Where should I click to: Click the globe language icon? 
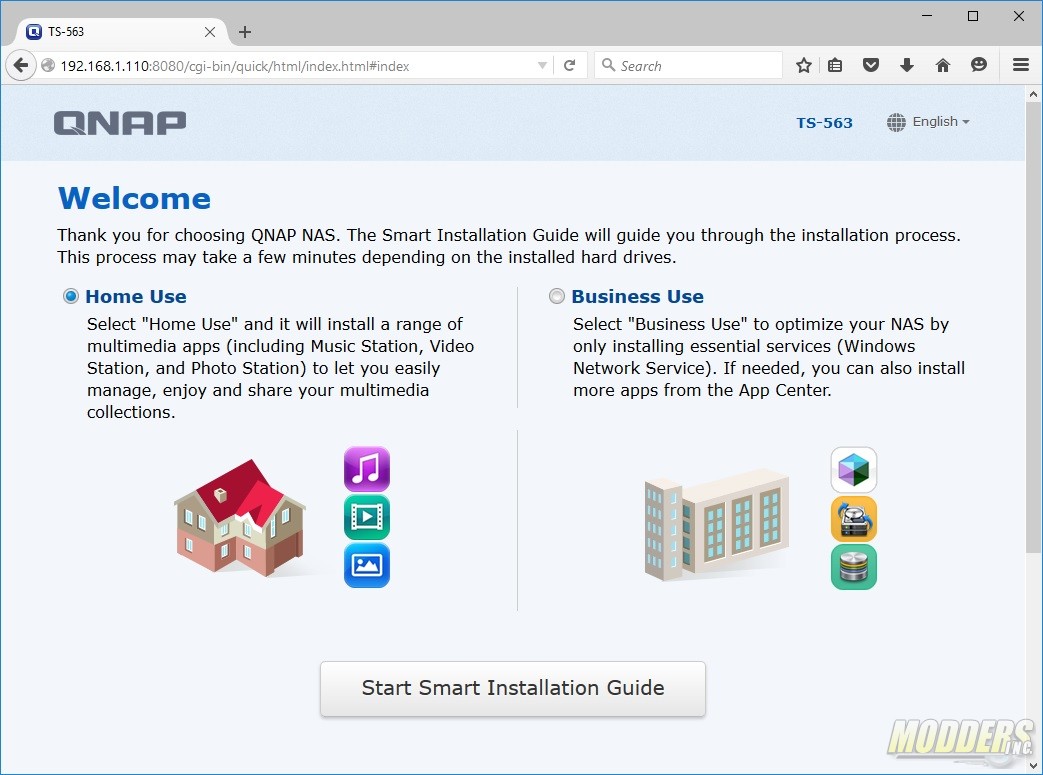click(896, 122)
